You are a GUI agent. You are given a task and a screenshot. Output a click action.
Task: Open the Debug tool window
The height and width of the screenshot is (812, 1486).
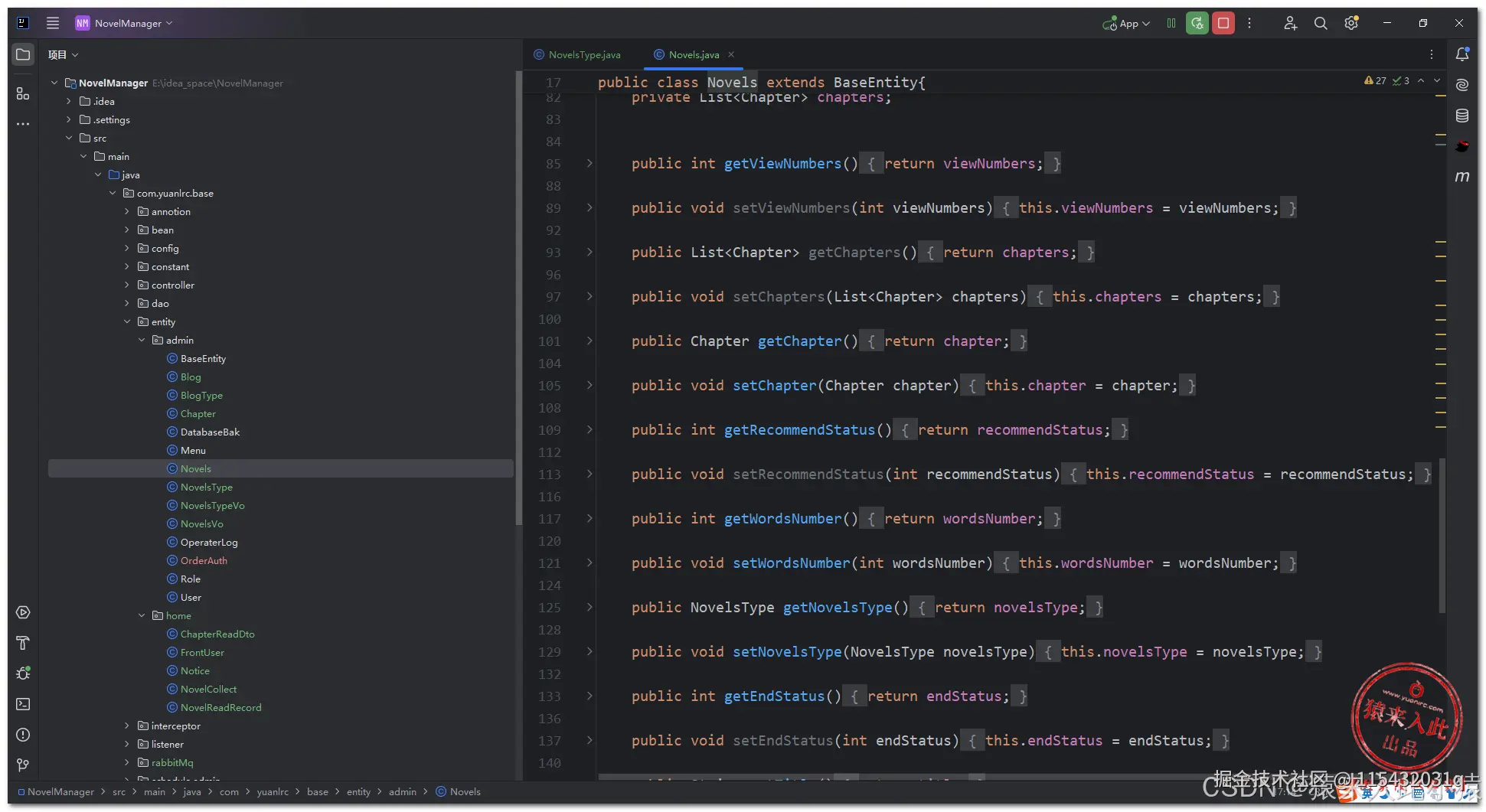[23, 673]
